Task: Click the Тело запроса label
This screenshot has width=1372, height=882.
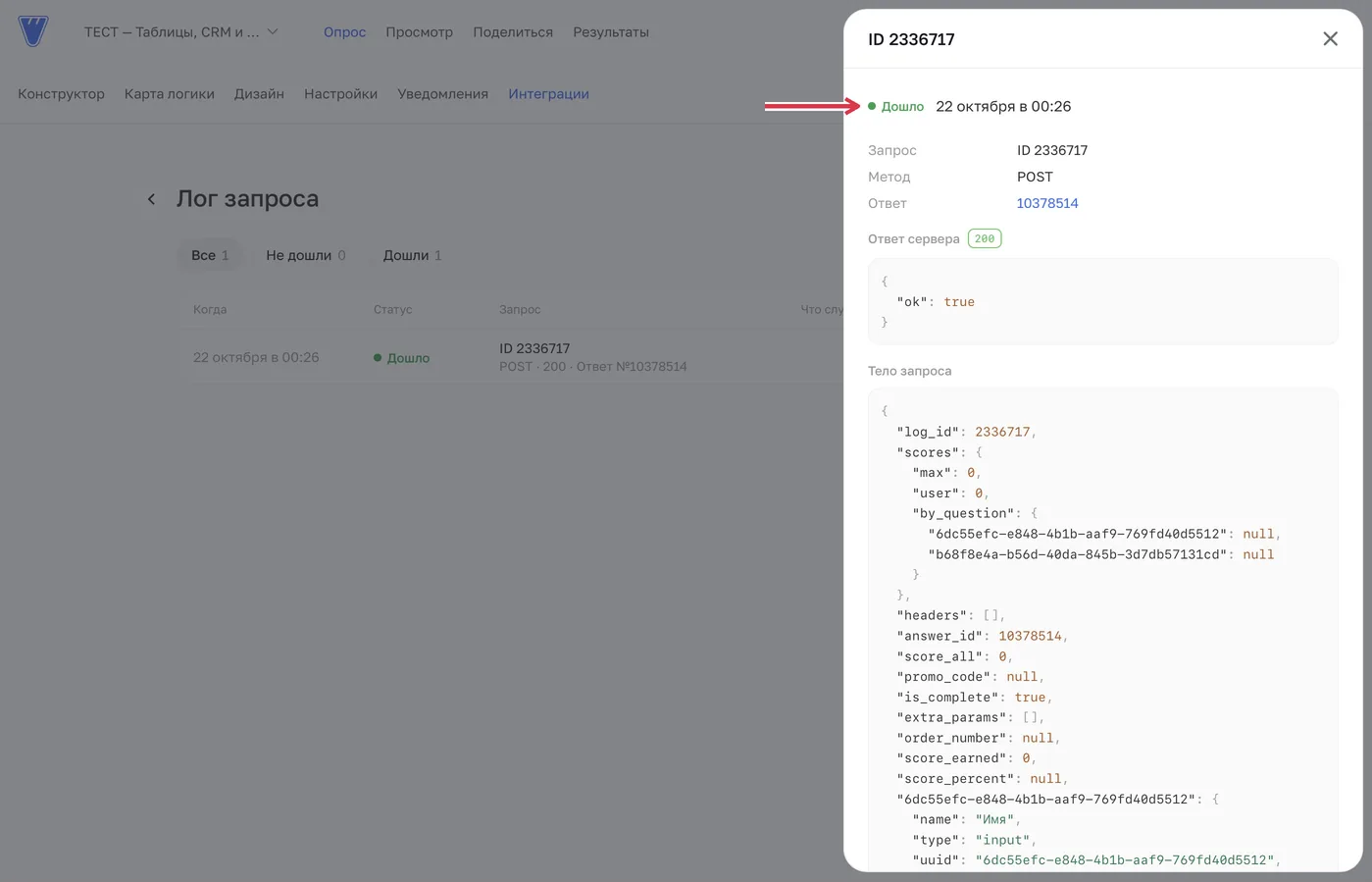Action: click(909, 371)
